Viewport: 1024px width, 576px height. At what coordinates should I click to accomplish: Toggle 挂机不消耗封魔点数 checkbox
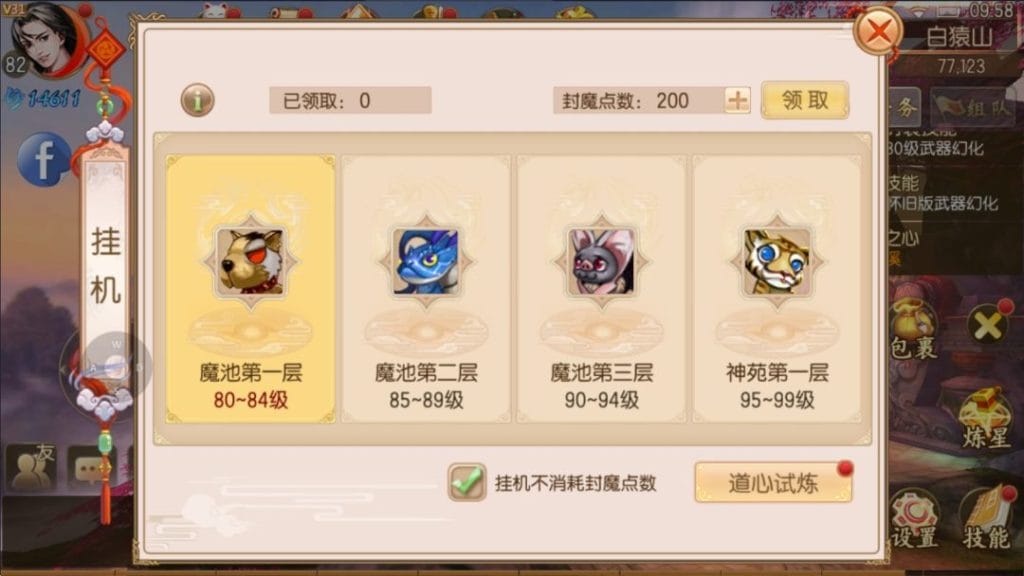point(467,483)
